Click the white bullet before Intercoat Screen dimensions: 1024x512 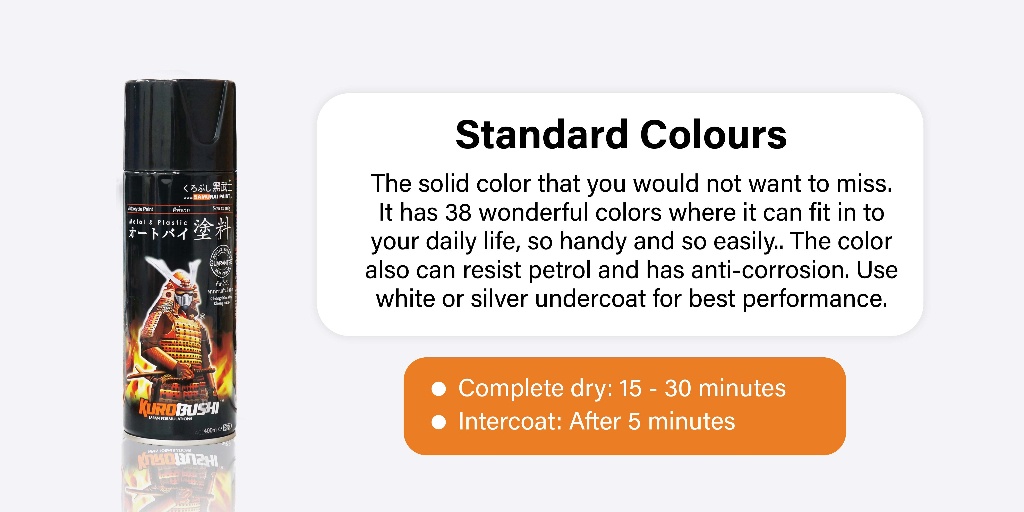(x=439, y=423)
